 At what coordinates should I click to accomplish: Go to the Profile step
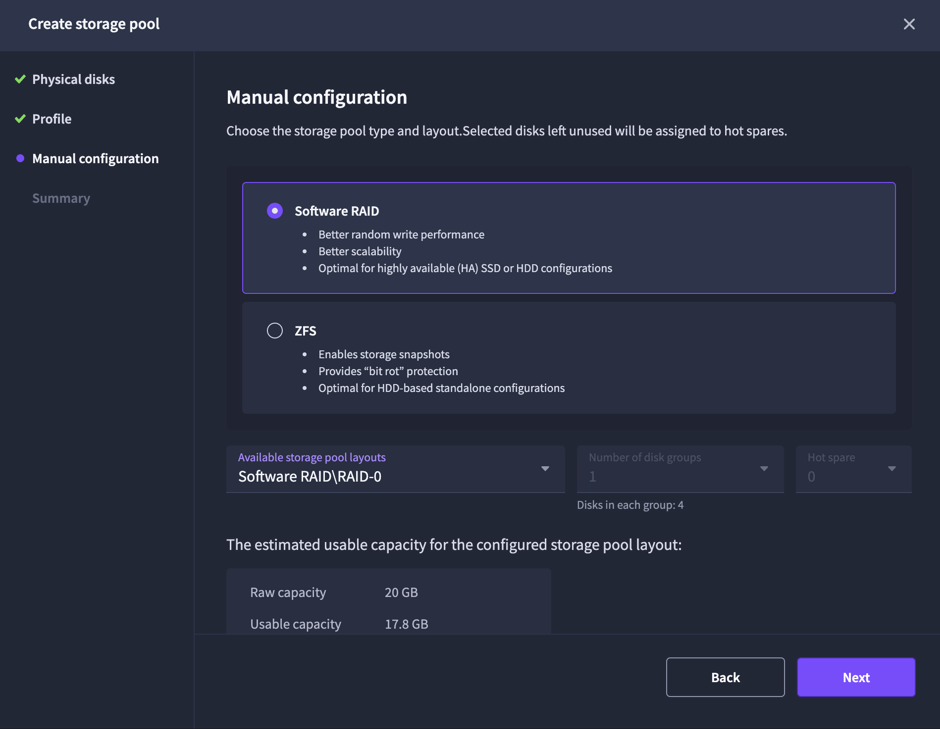[52, 119]
